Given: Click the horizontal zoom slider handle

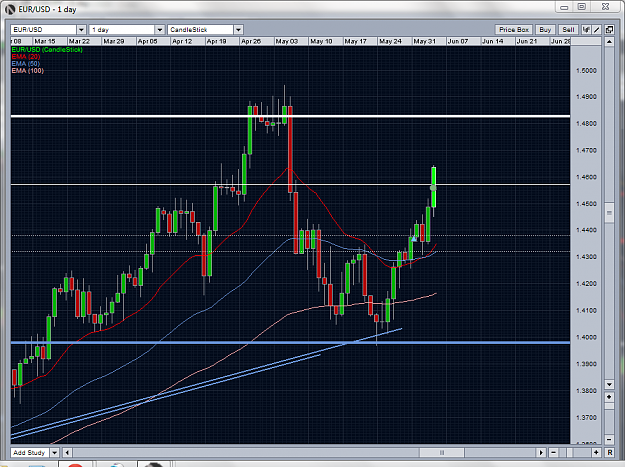Looking at the screenshot, I should coord(570,453).
